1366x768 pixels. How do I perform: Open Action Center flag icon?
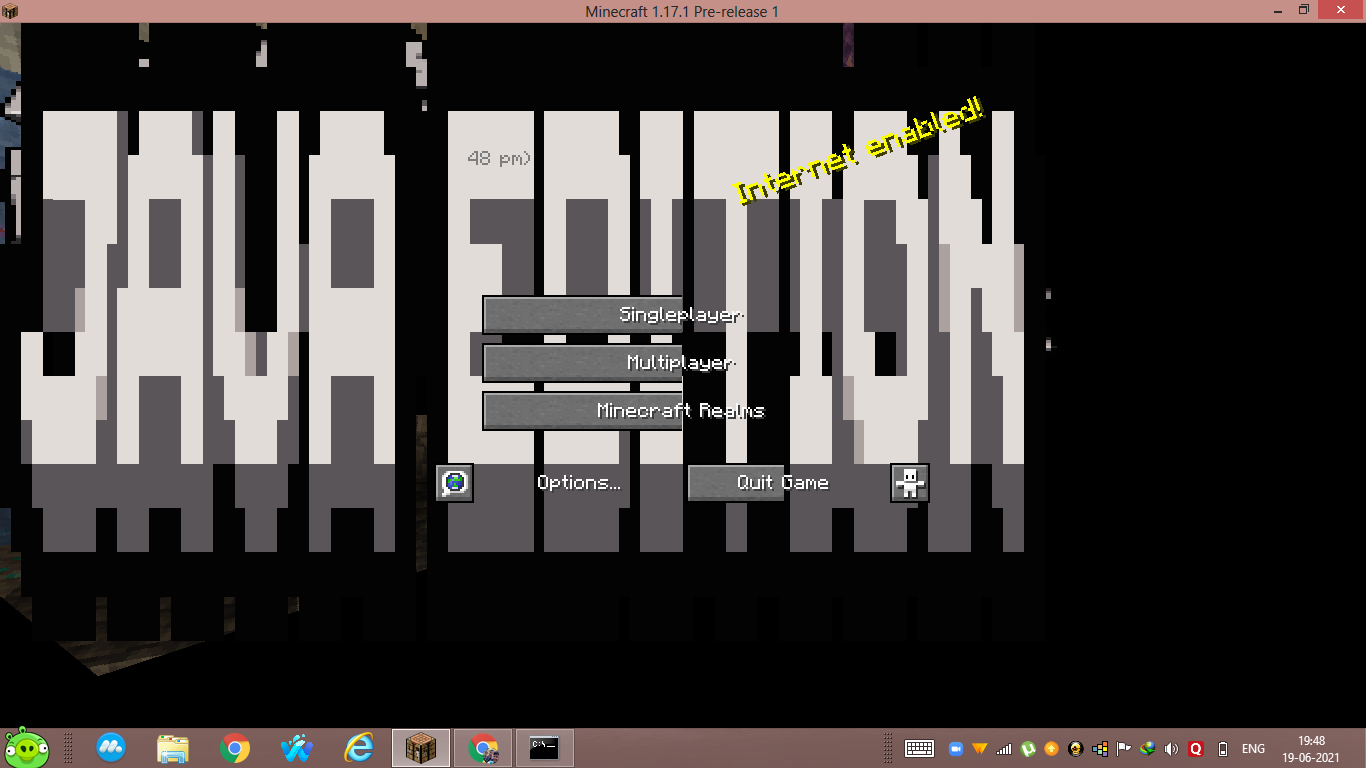point(1124,748)
